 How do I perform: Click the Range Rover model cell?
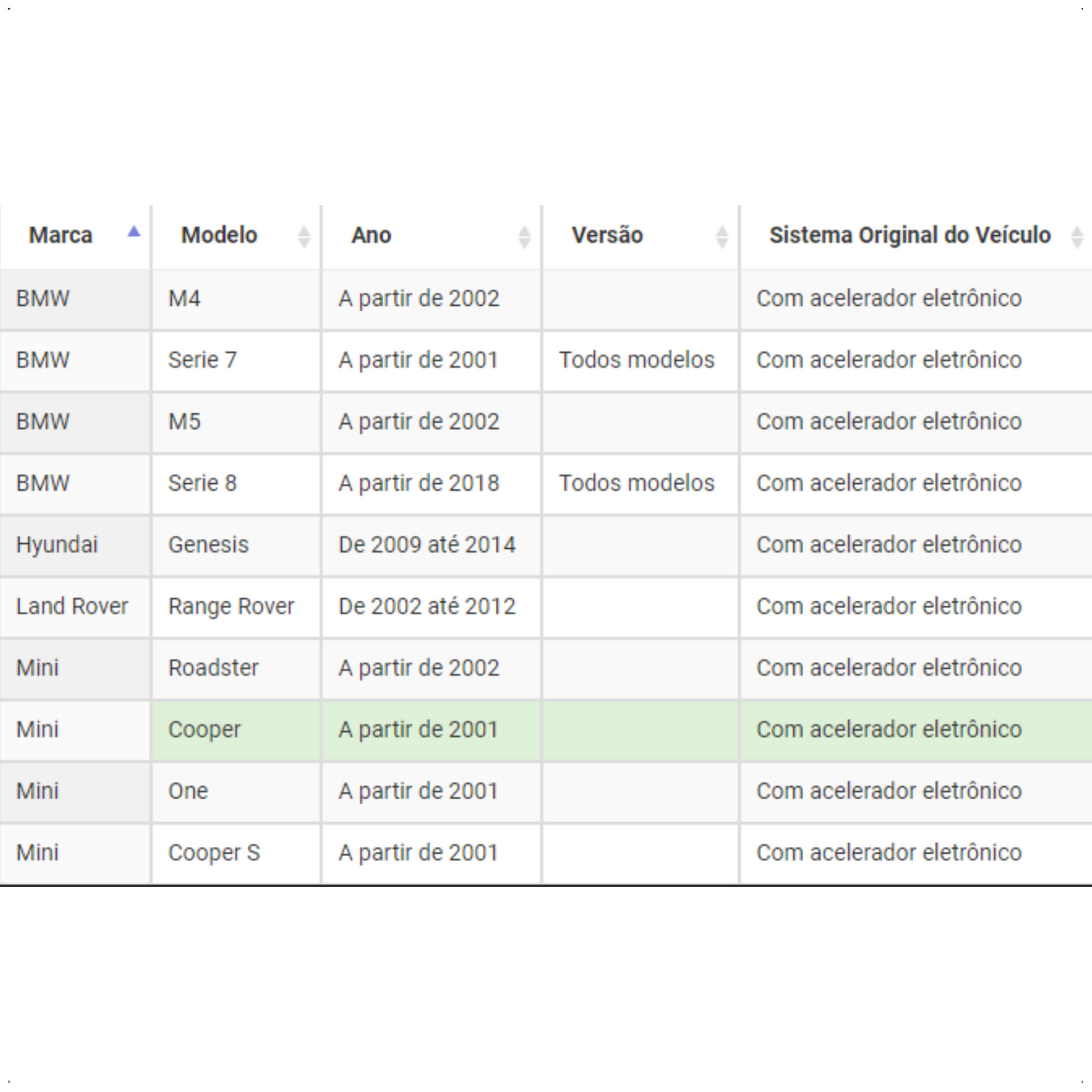[236, 607]
